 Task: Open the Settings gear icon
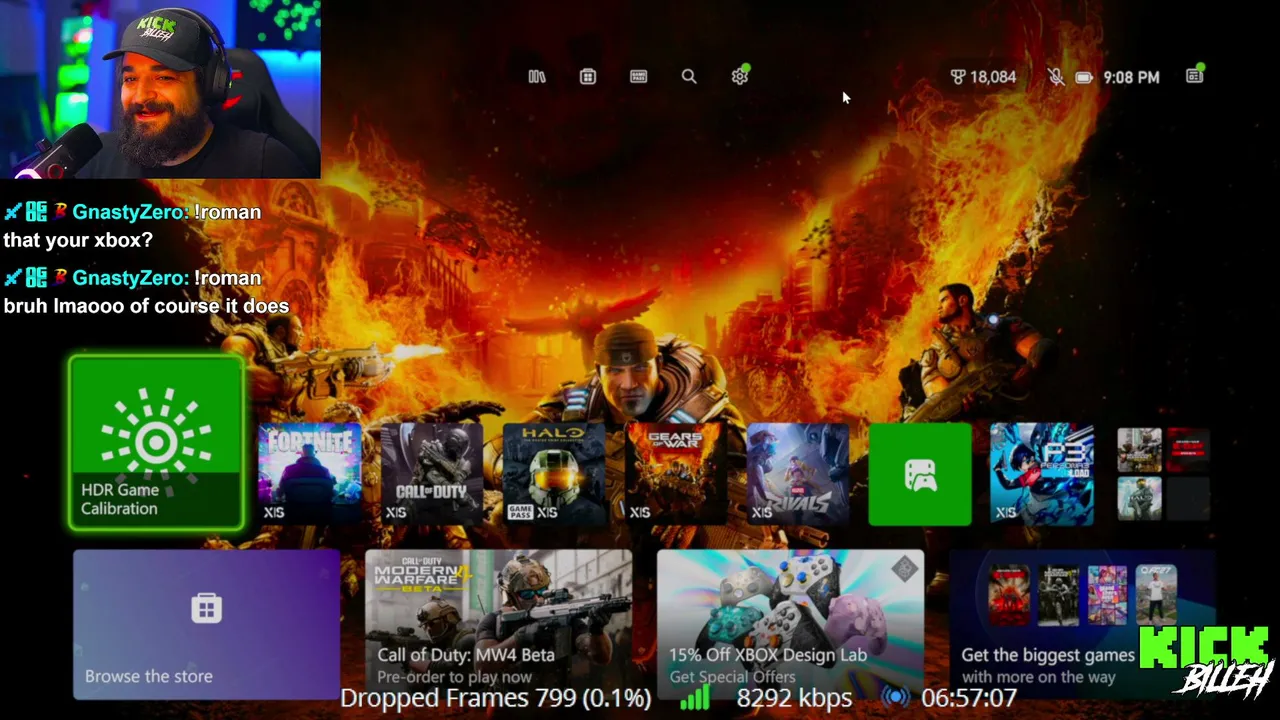coord(740,76)
